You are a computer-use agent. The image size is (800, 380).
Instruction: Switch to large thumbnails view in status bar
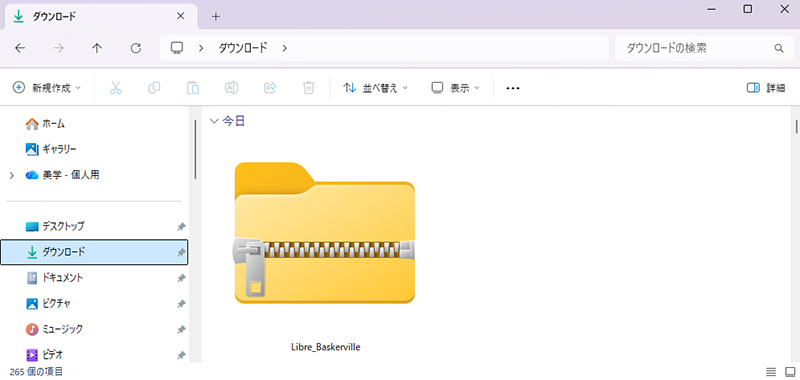790,372
